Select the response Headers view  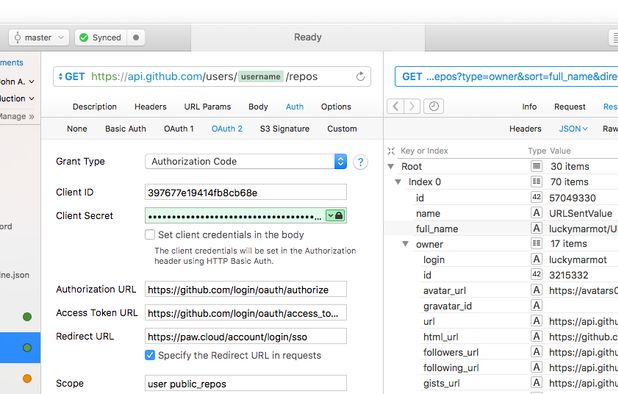coord(525,129)
